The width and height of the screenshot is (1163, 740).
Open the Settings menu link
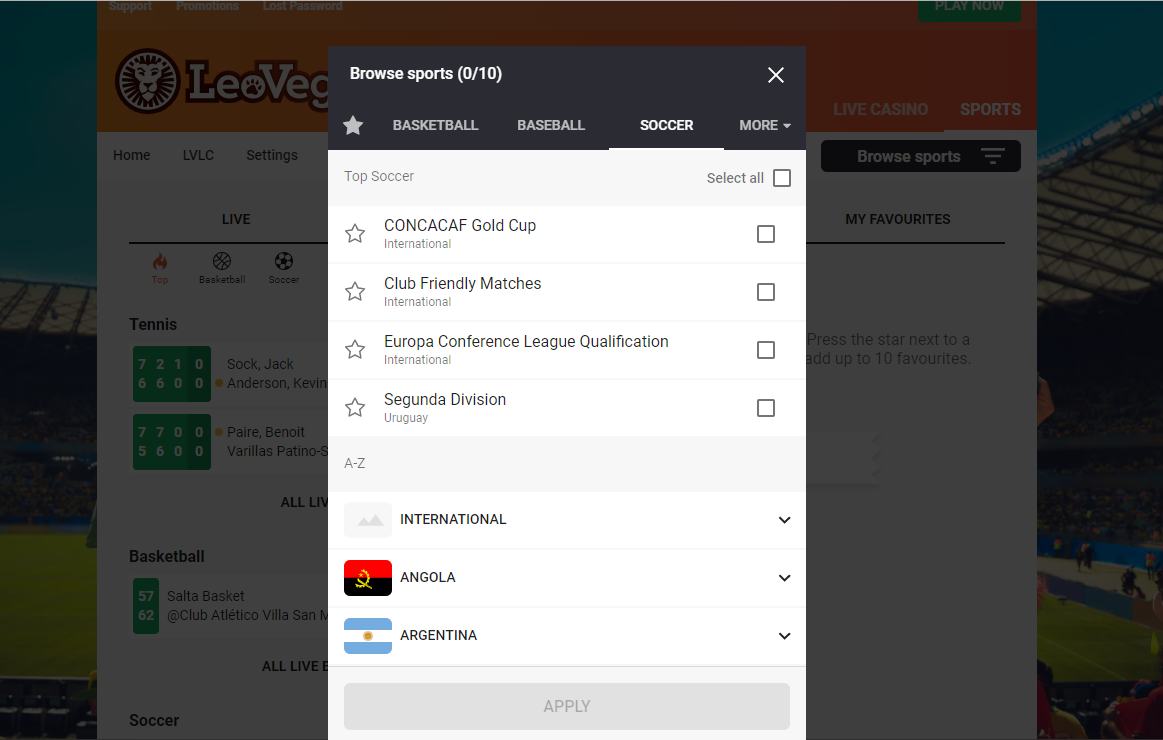point(271,155)
